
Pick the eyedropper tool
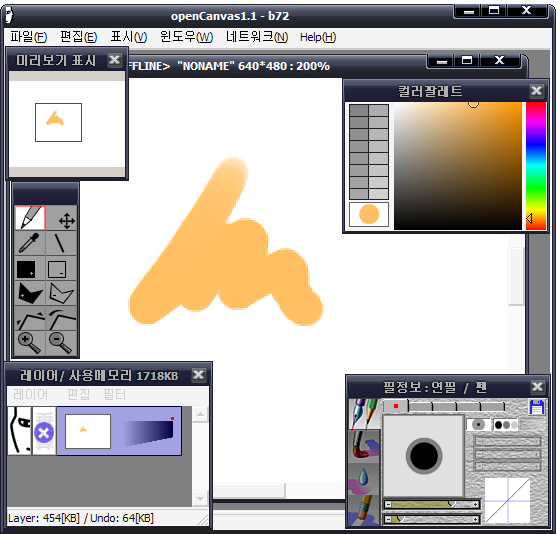point(30,243)
